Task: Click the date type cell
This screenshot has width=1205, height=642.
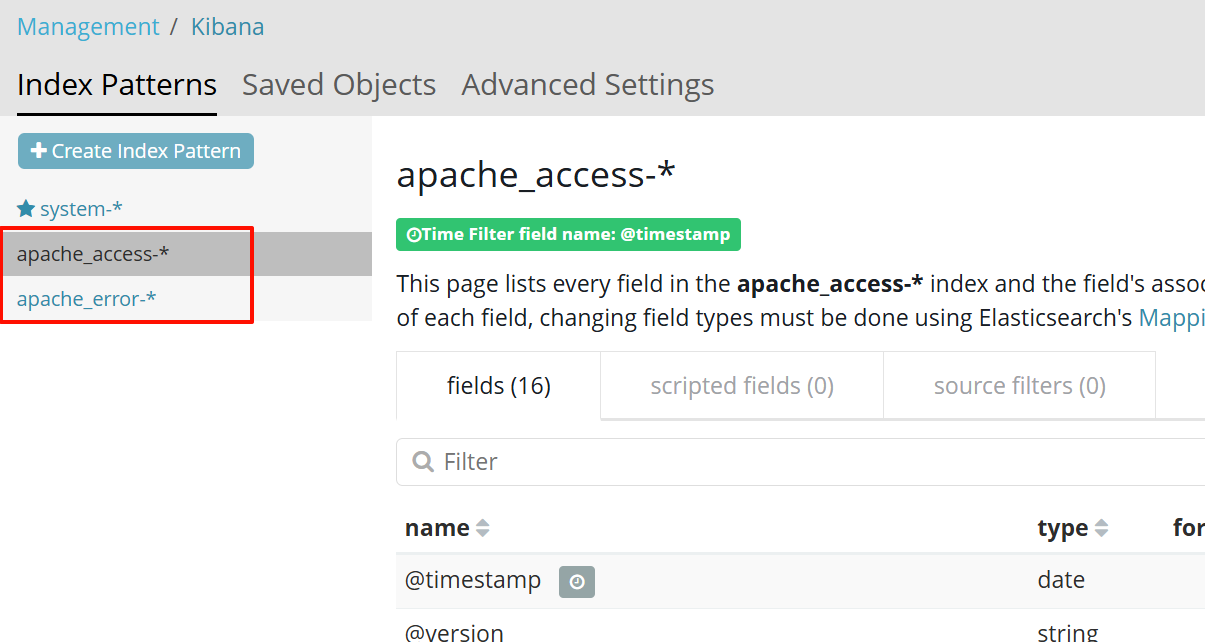Action: pyautogui.click(x=1061, y=580)
